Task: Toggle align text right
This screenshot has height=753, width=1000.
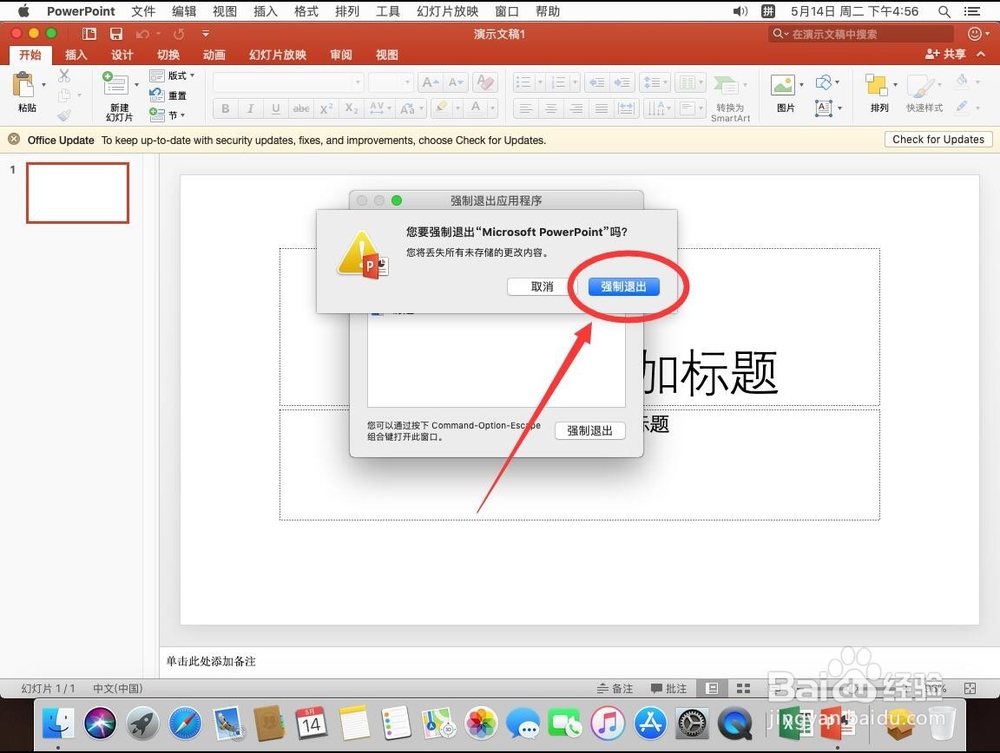Action: [576, 109]
